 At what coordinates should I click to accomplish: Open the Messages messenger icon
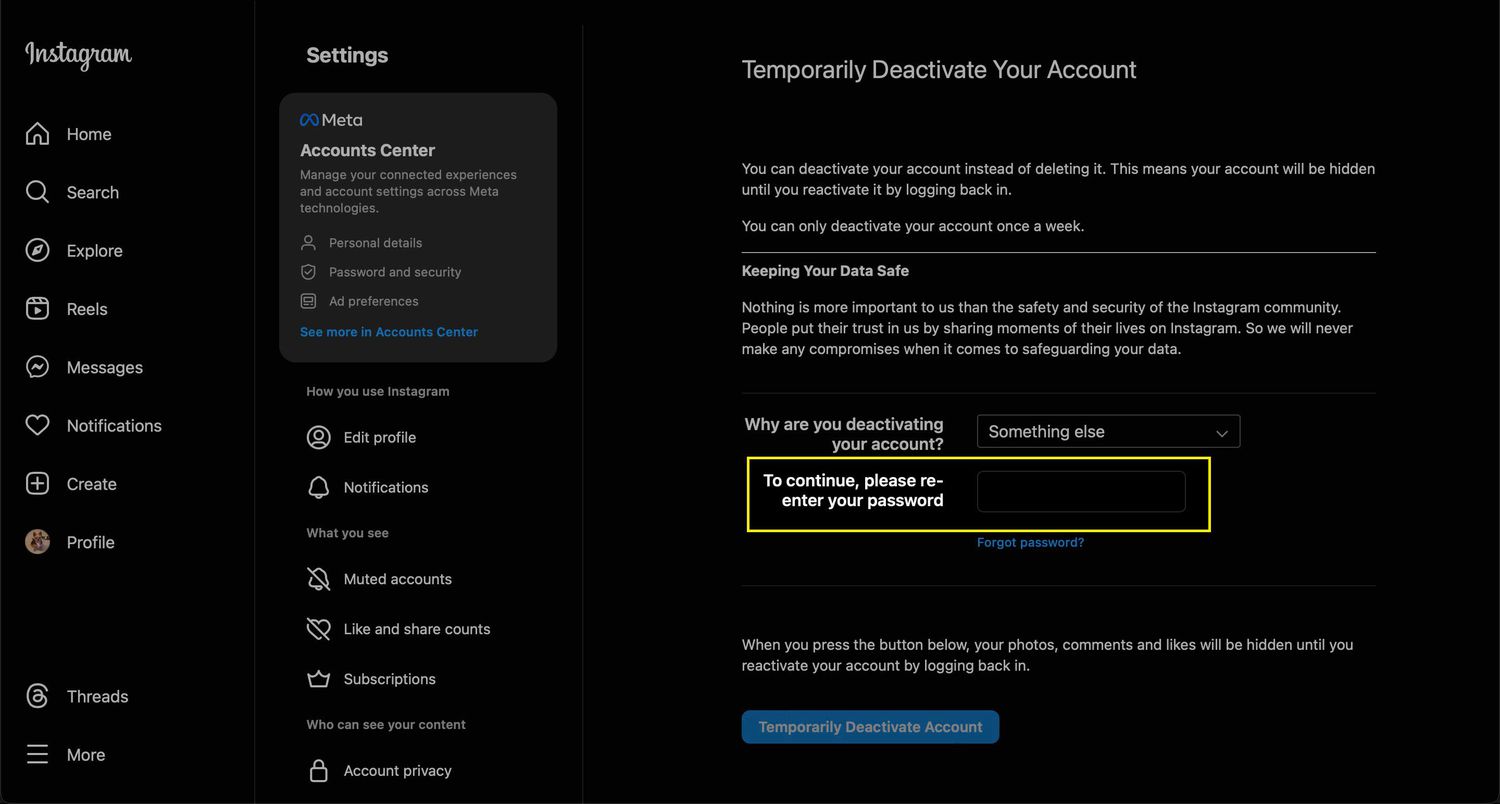tap(37, 367)
